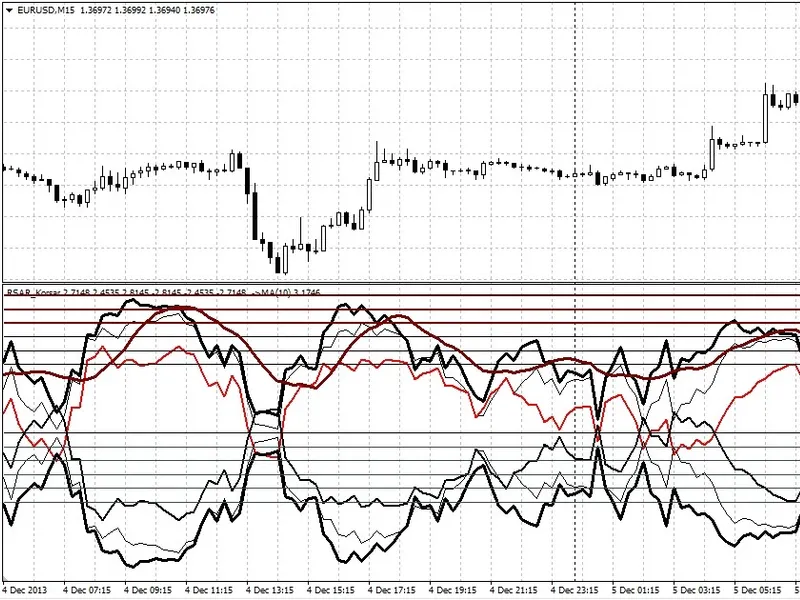
Task: Click the 4 Dec 19:15 time label
Action: tap(453, 590)
